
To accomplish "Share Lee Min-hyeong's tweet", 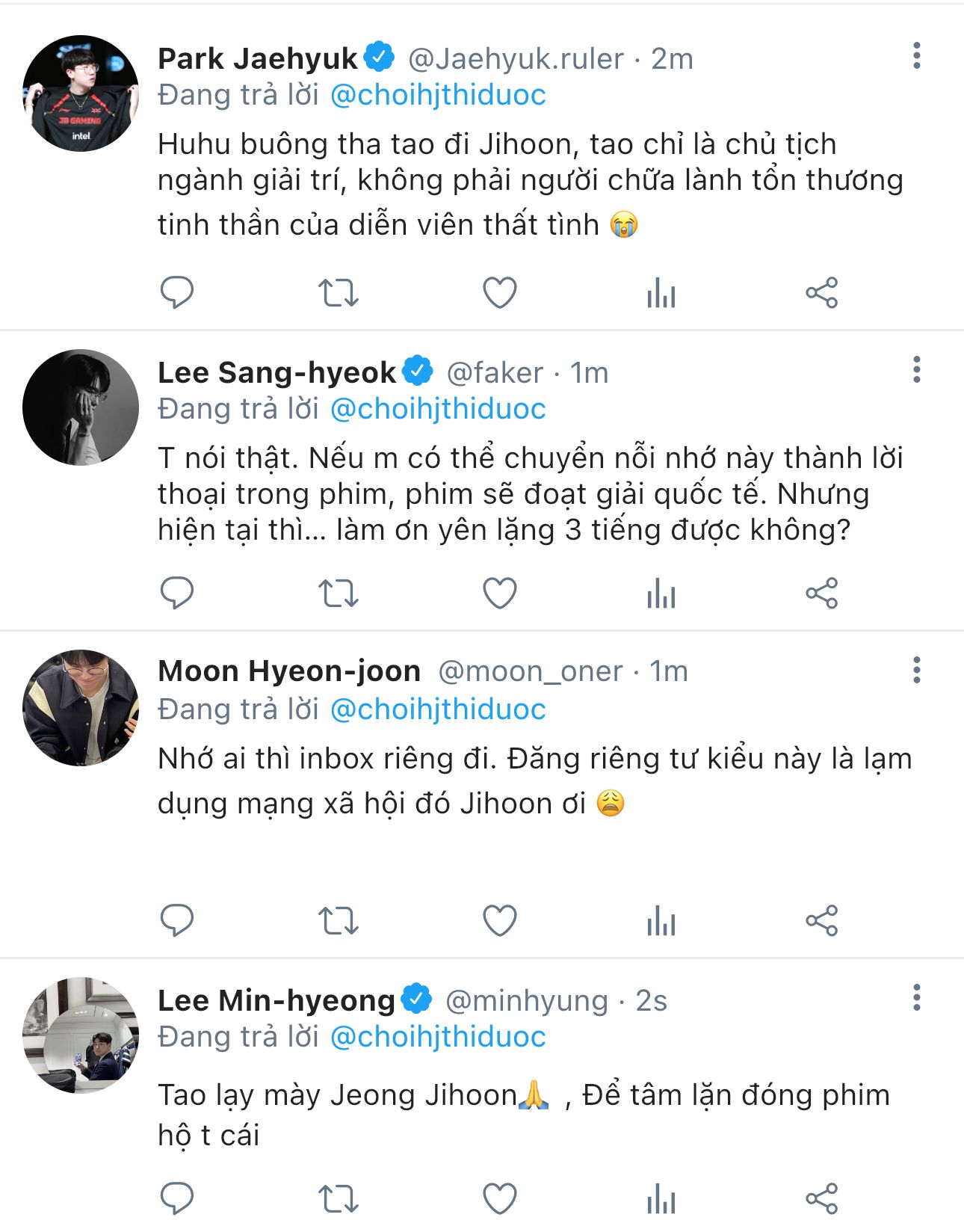I will pos(822,1198).
